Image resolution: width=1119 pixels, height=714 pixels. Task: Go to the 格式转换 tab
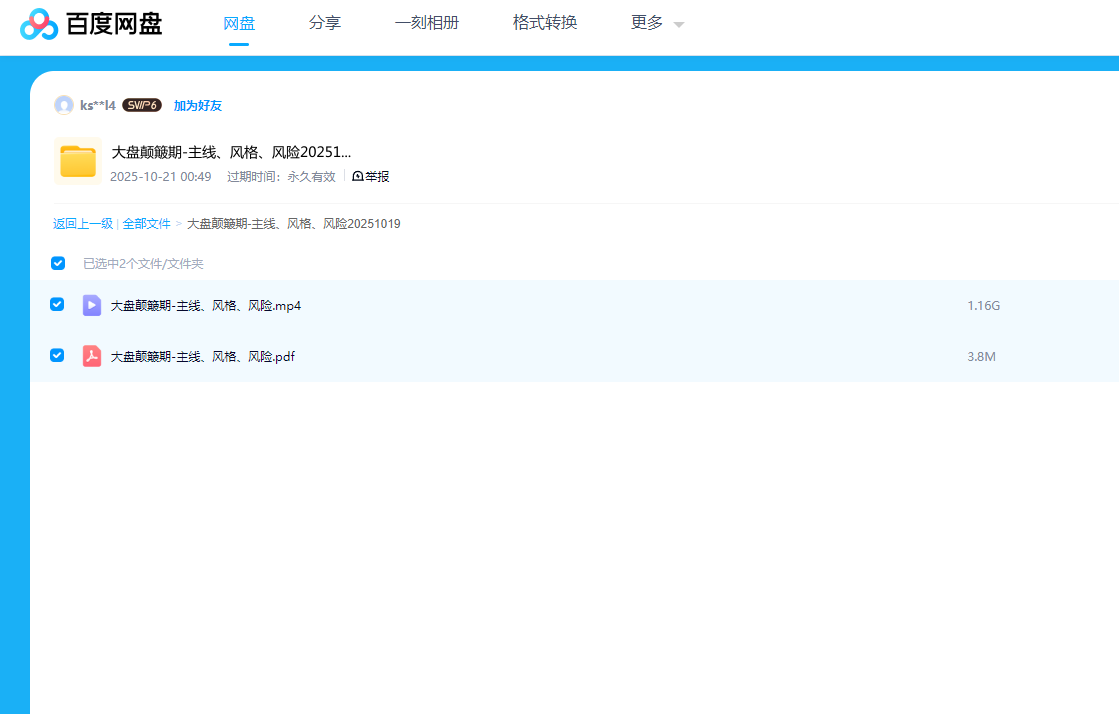tap(545, 23)
